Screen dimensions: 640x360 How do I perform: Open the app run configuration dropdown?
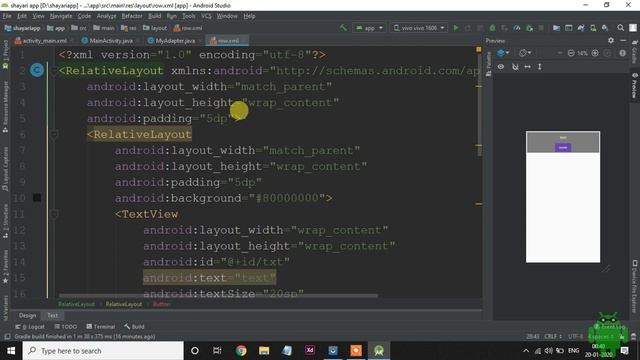369,28
